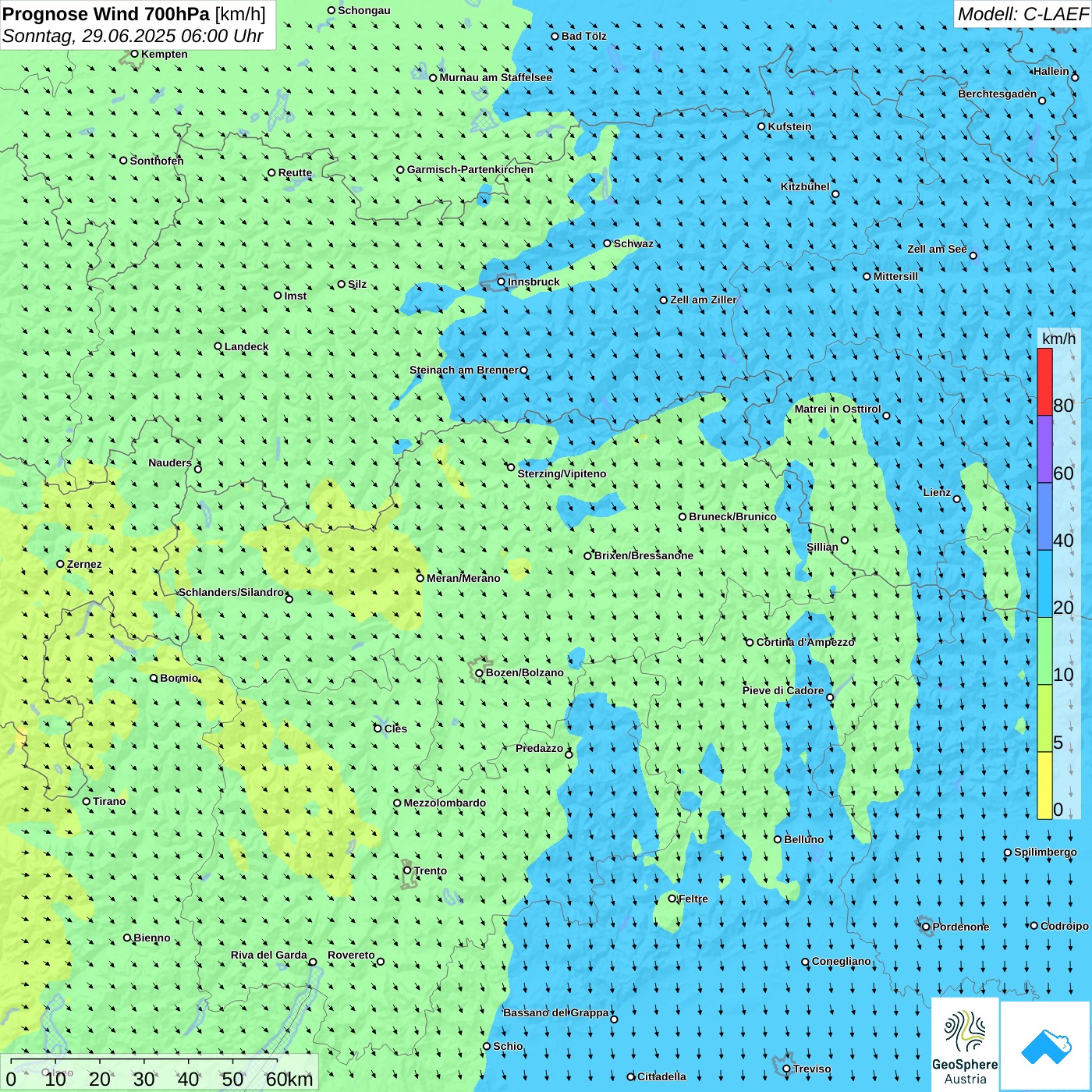
Task: Click the Kitzbühel label
Action: (x=805, y=186)
